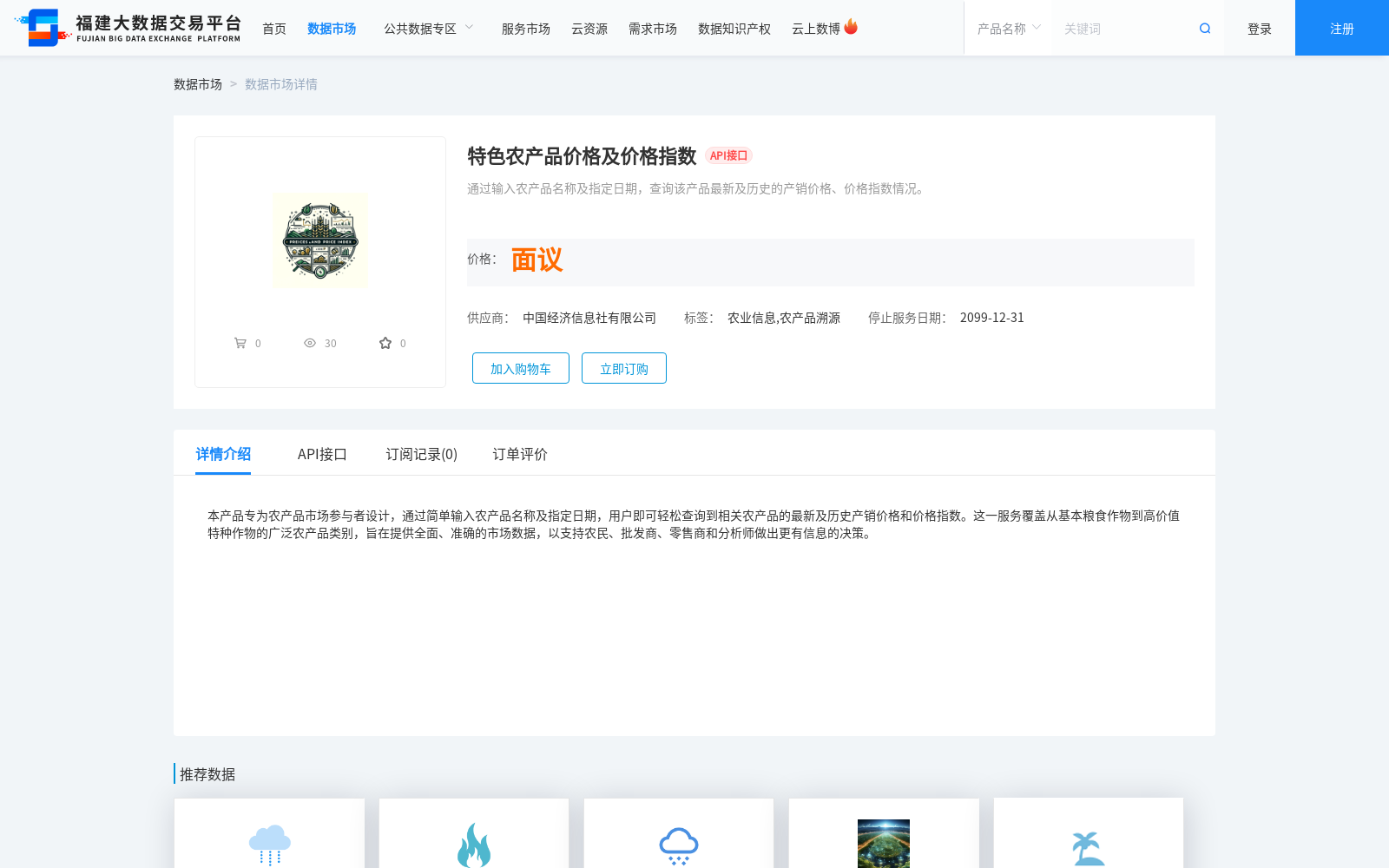Click the flame icon beside 云上数博
This screenshot has width=1389, height=868.
click(x=851, y=27)
